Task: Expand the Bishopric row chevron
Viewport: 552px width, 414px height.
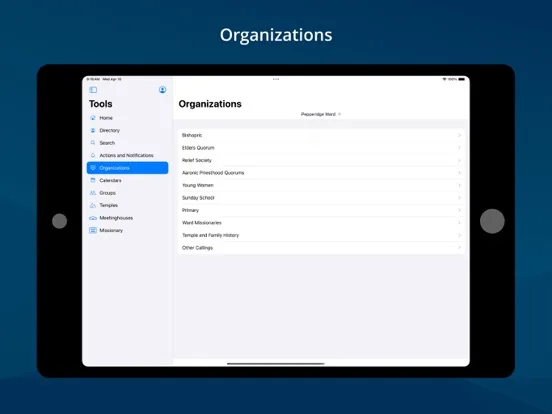Action: click(x=459, y=135)
